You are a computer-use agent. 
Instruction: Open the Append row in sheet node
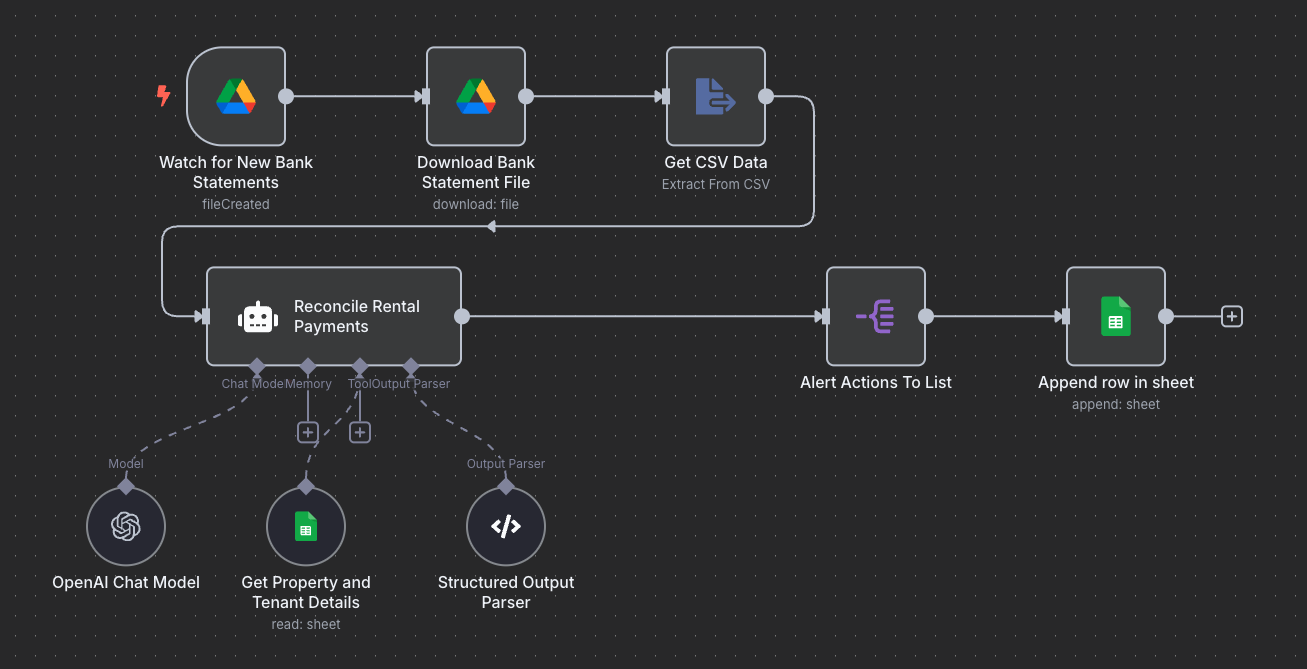pos(1116,316)
